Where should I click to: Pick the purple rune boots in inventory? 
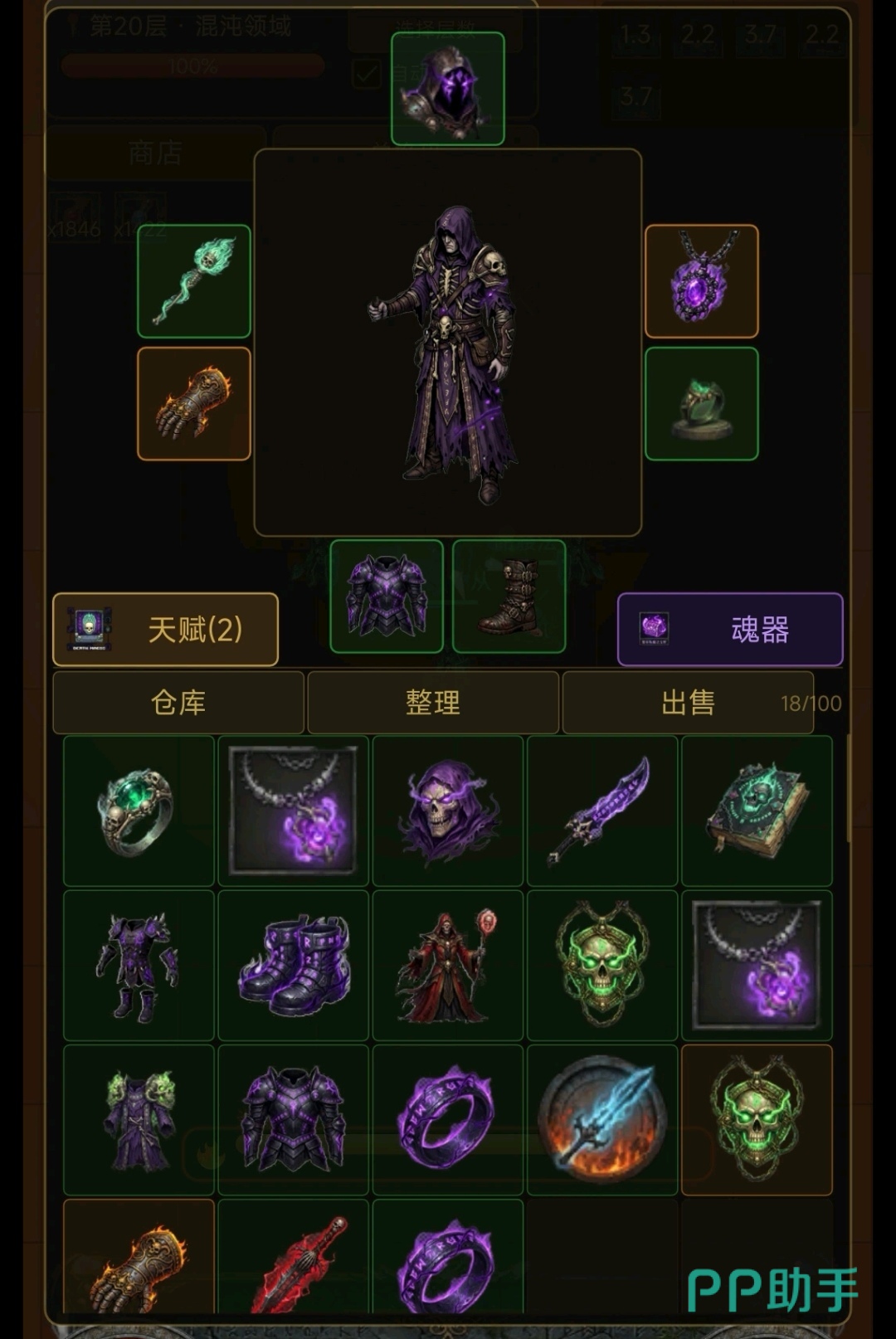click(x=293, y=966)
